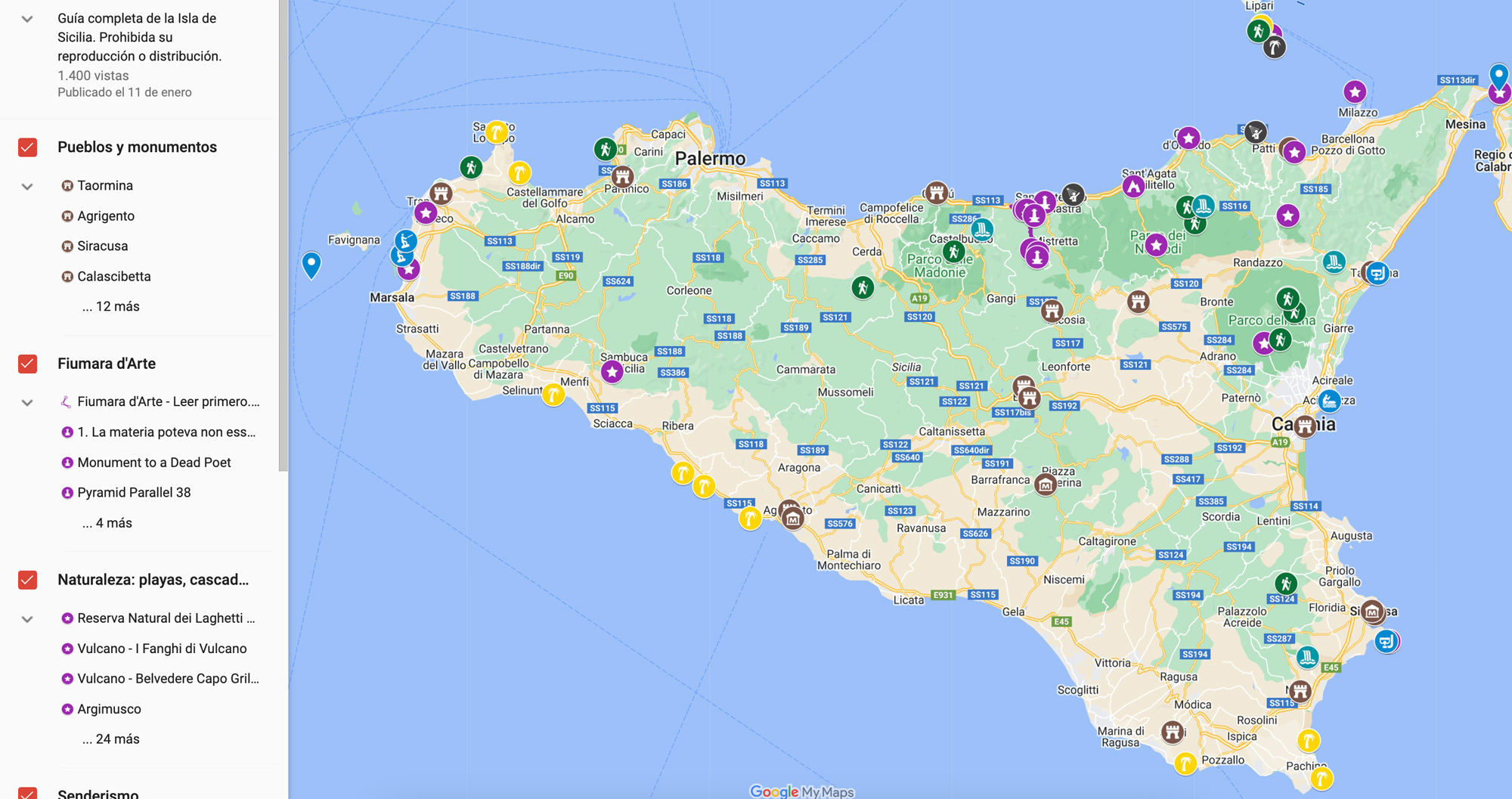
Task: Disable the Fiumara d'Arte layer checkbox
Action: tap(27, 364)
